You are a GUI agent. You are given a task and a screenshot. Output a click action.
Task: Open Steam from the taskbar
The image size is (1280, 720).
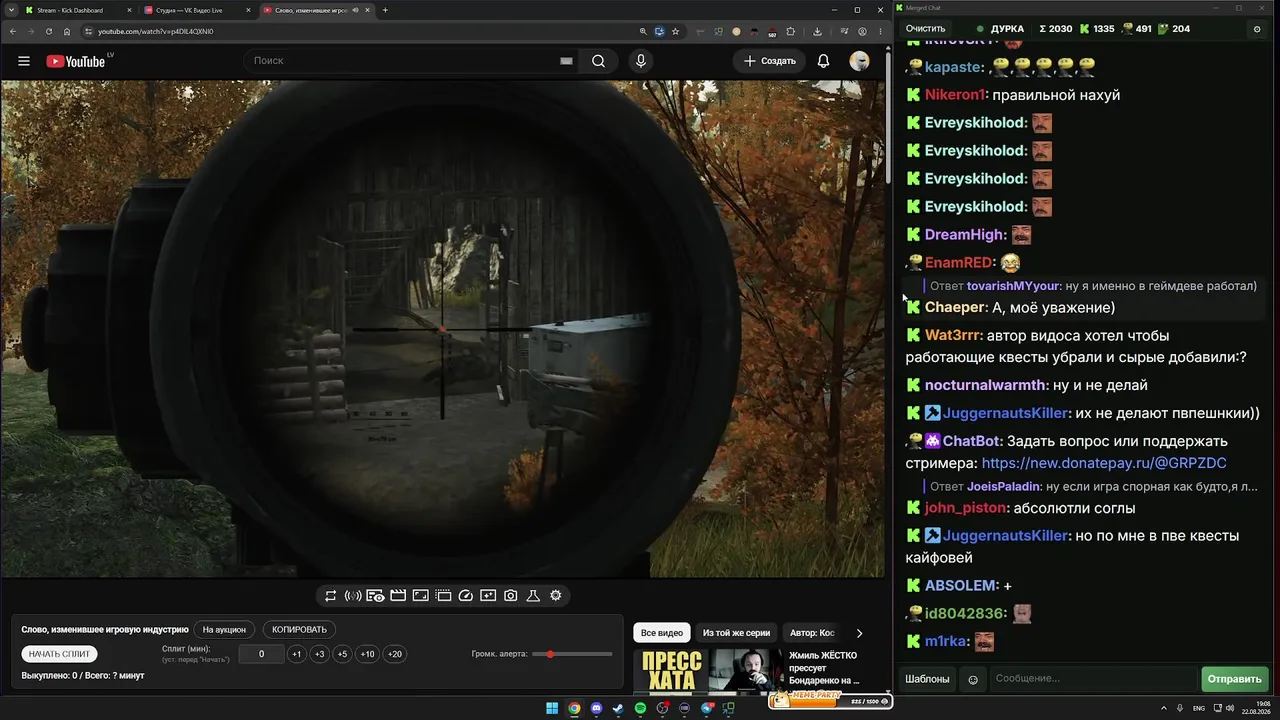(x=618, y=708)
